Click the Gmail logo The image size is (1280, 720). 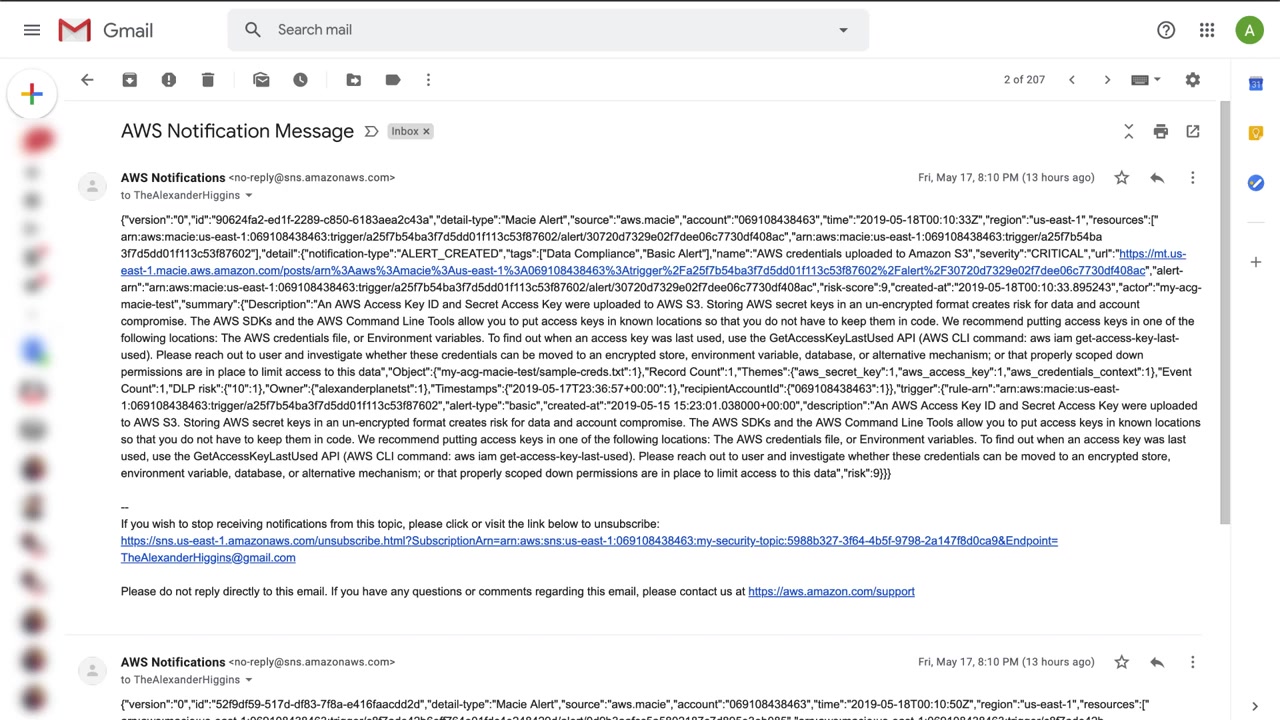[x=106, y=30]
